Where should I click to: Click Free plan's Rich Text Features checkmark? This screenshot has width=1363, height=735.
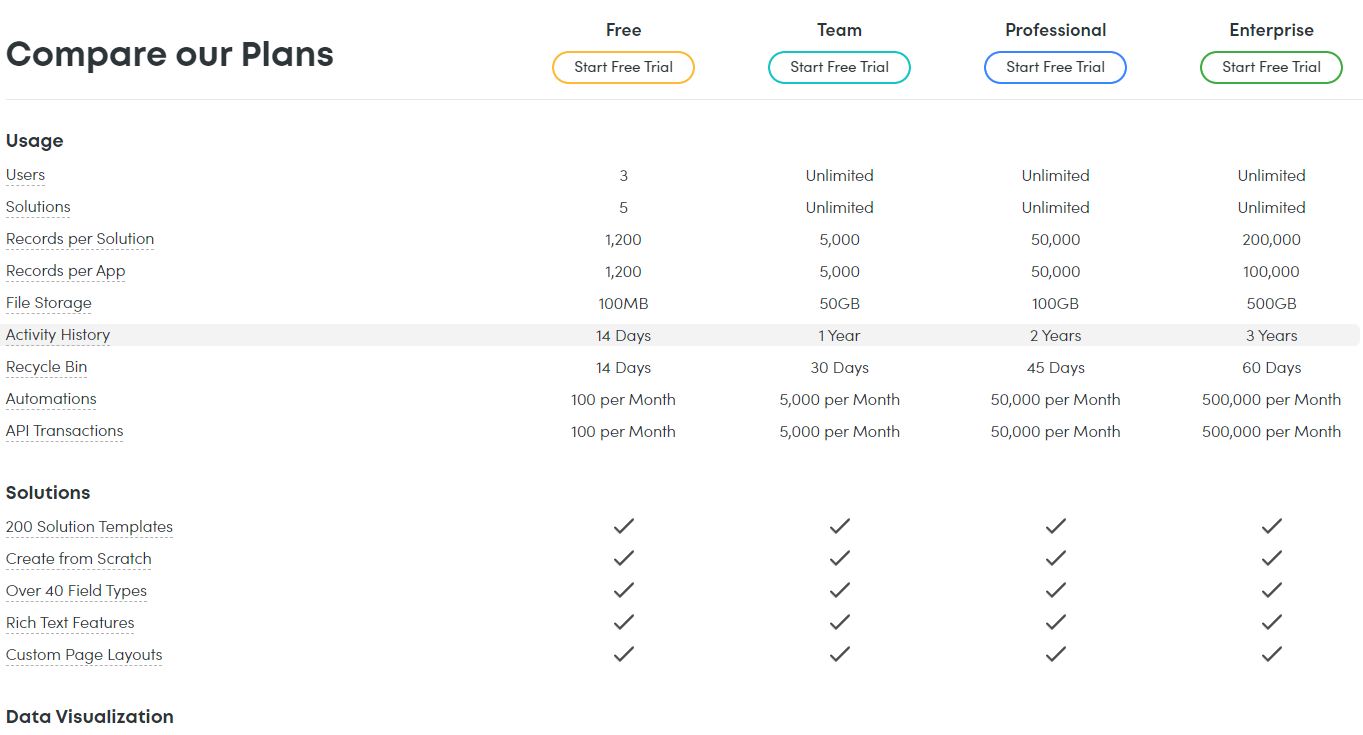[623, 622]
